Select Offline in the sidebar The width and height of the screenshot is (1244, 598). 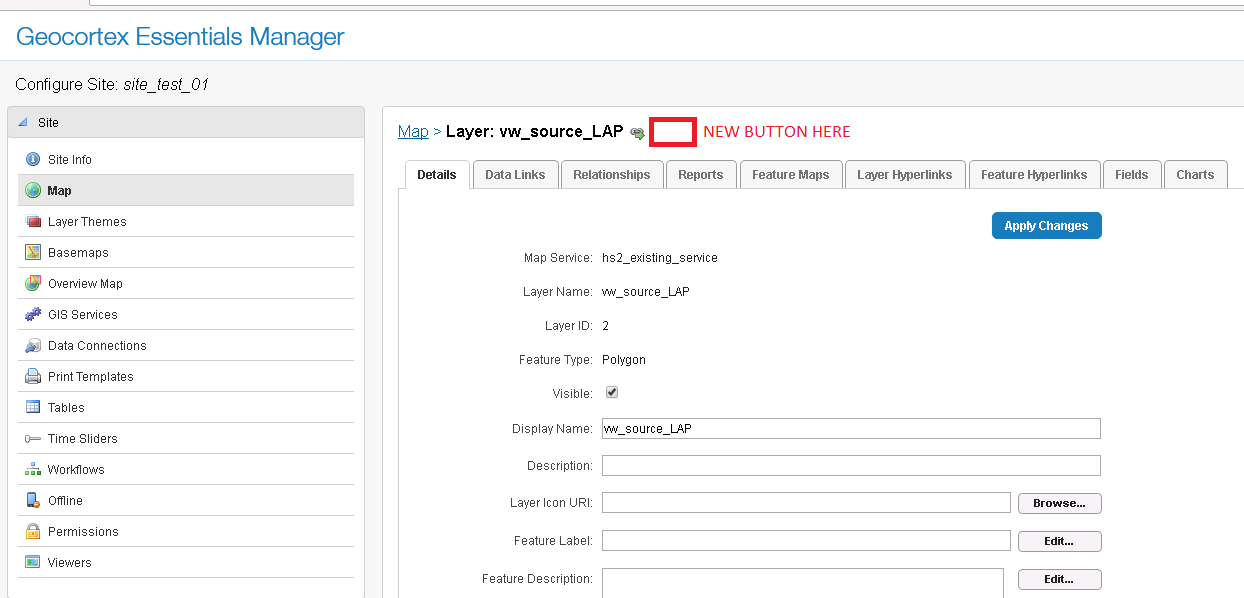coord(186,500)
